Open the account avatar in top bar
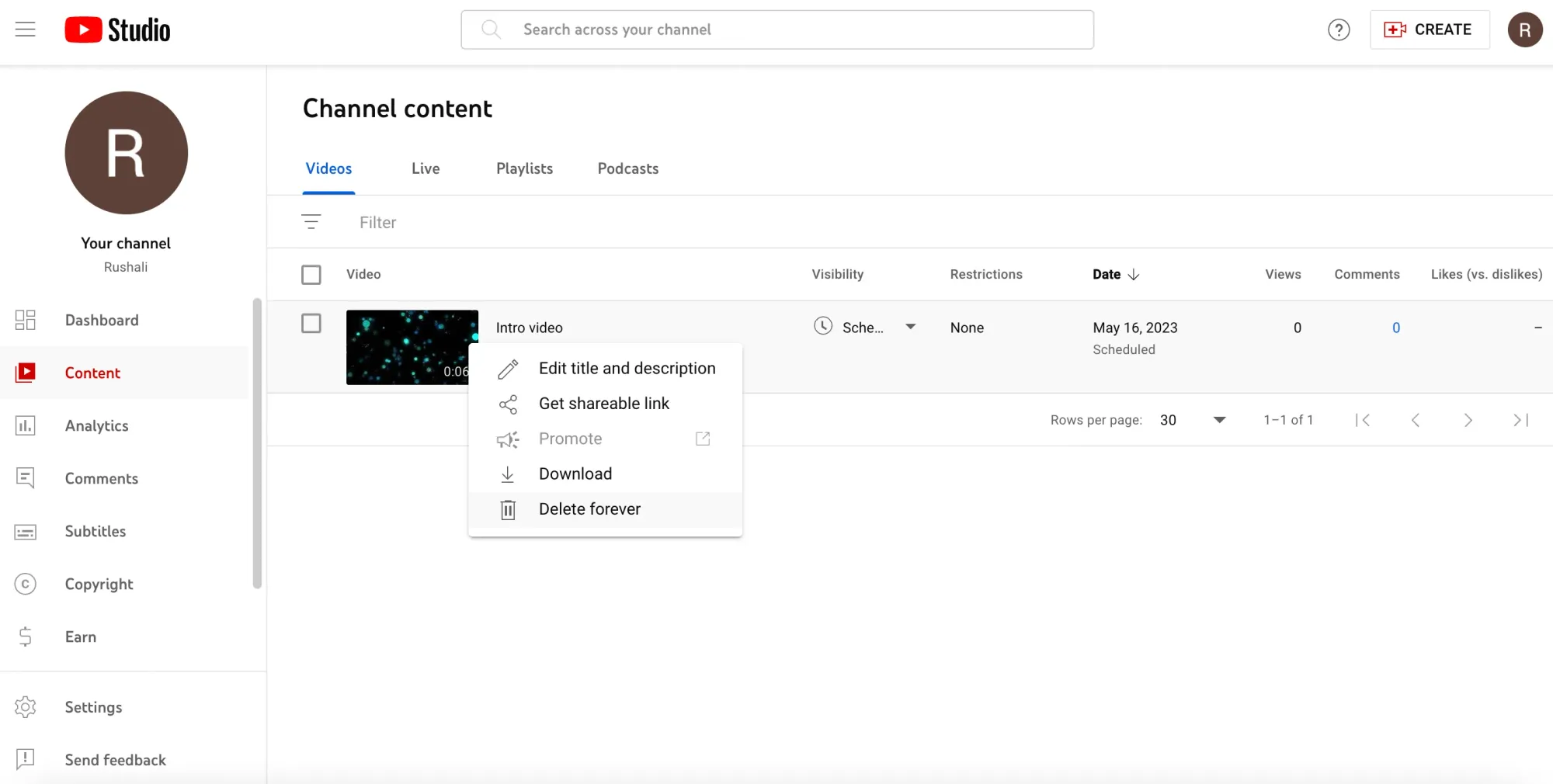This screenshot has width=1553, height=784. [x=1524, y=29]
